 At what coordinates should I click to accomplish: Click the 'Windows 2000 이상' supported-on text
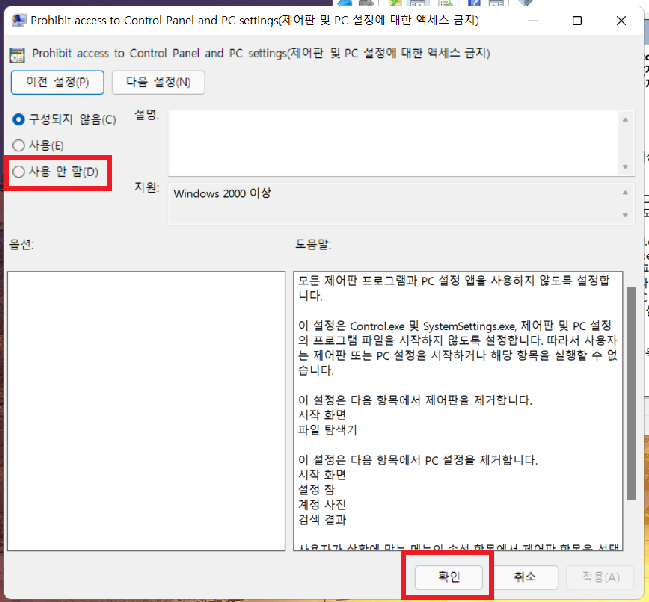[x=222, y=193]
